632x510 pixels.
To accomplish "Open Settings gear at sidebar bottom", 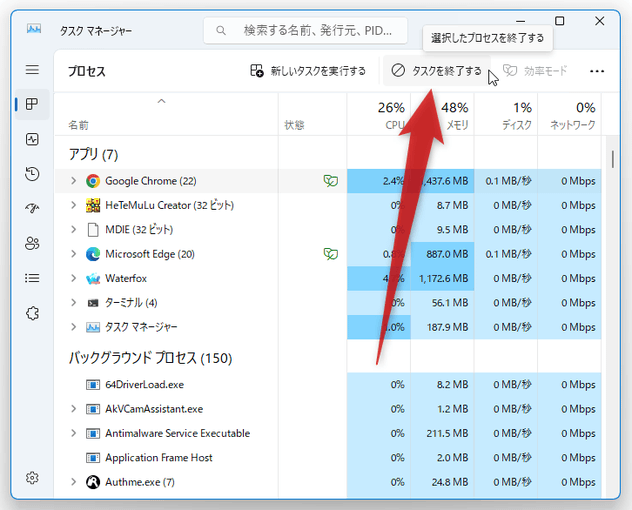I will click(x=32, y=478).
